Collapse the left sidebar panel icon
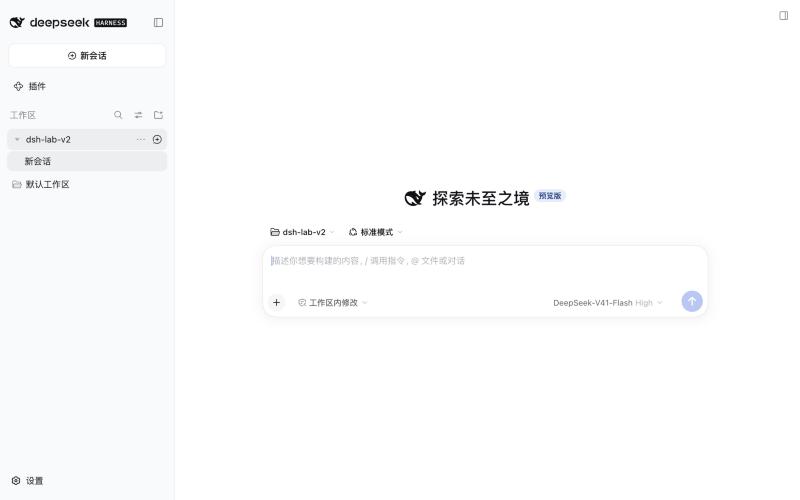 point(158,22)
